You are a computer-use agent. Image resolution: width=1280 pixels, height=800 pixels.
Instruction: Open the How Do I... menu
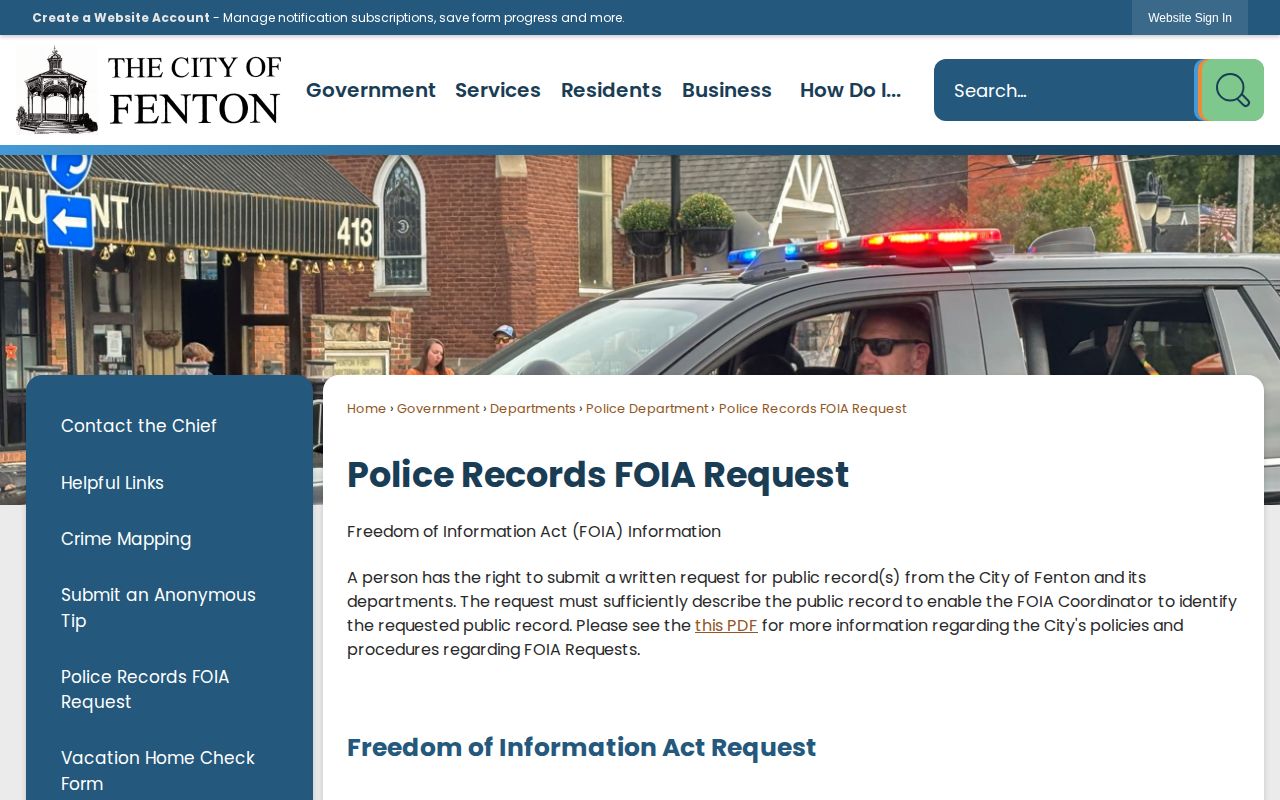click(x=850, y=90)
